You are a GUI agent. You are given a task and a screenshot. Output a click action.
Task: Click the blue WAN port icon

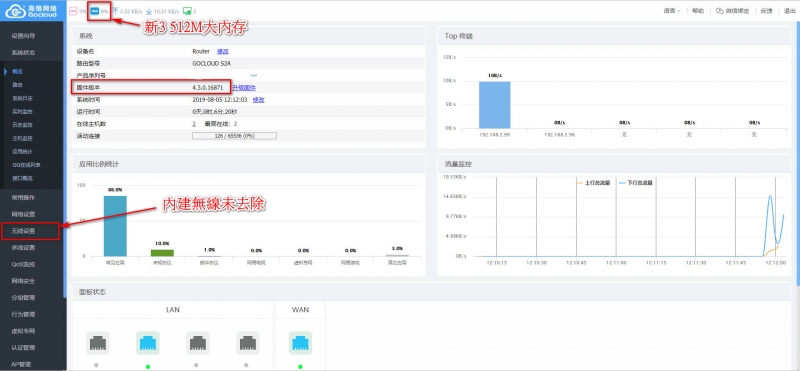click(300, 343)
